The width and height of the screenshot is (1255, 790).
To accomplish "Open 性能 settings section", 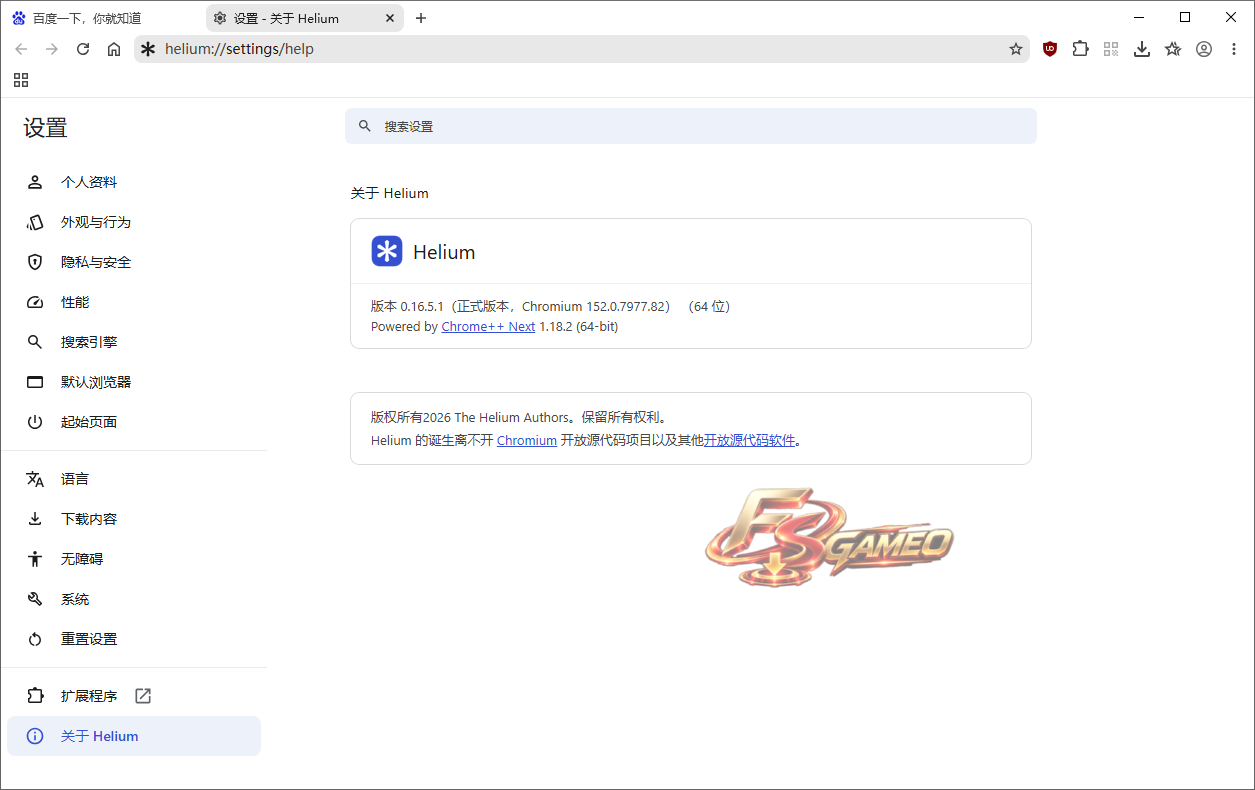I will [x=134, y=302].
